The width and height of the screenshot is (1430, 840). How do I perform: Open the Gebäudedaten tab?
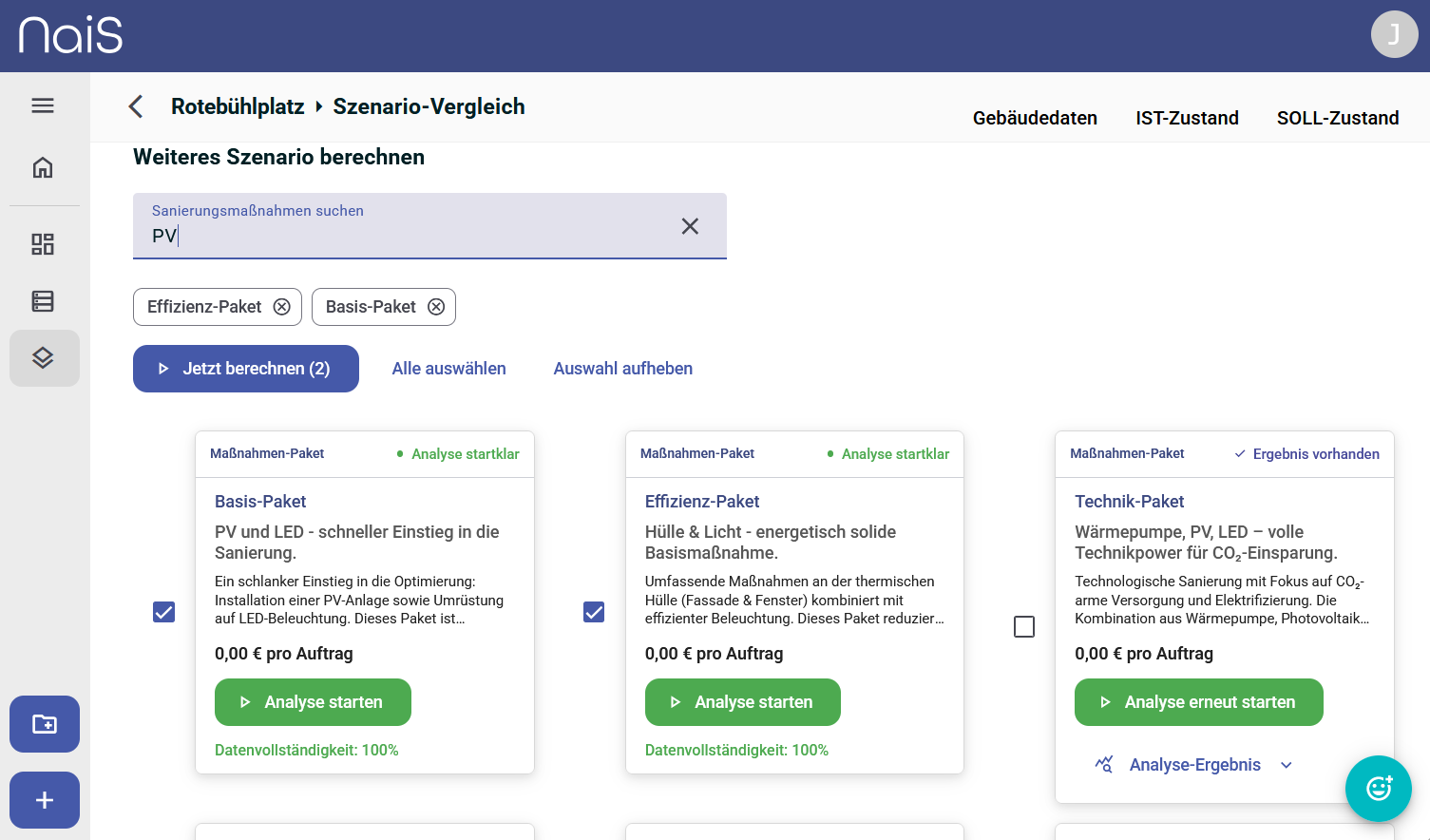(x=1035, y=118)
